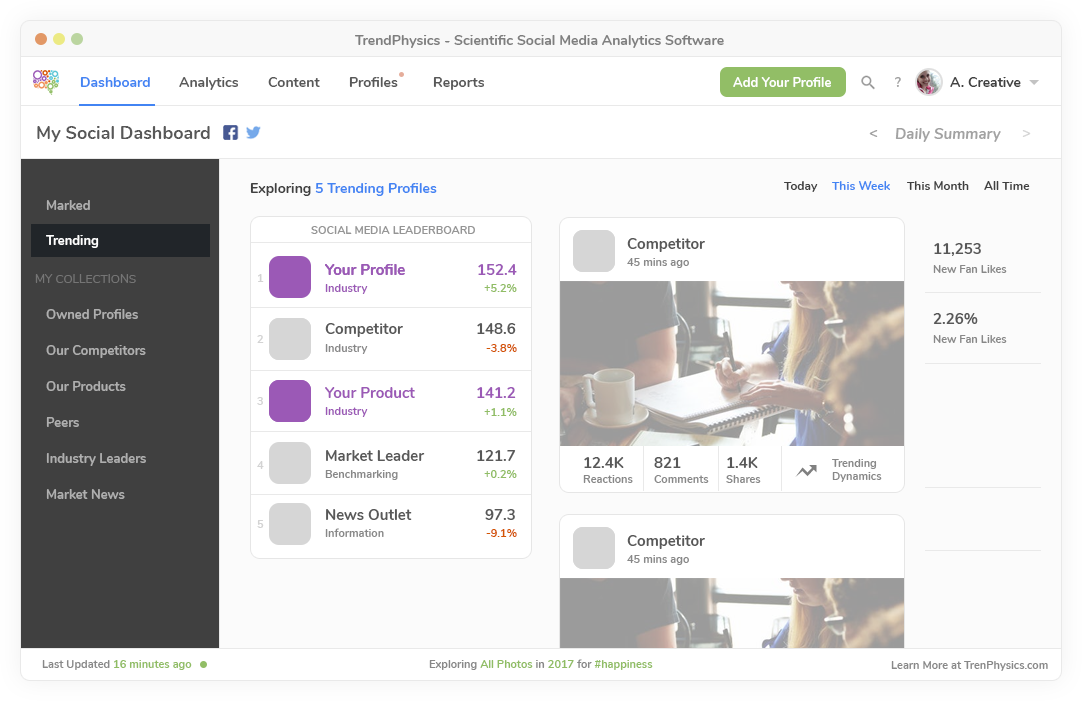This screenshot has height=701, width=1082.
Task: Open the Dashboard tab
Action: click(x=115, y=82)
